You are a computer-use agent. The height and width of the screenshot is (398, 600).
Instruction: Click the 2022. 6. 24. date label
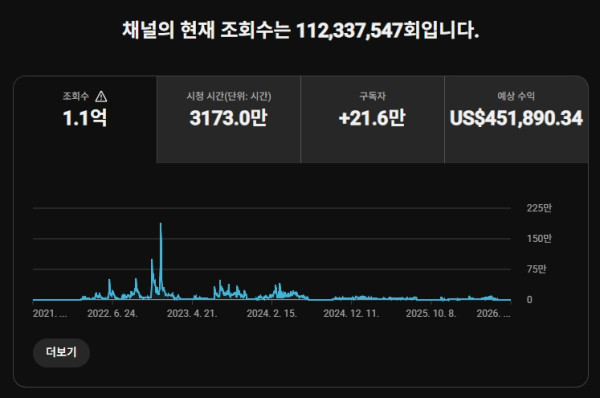point(112,313)
